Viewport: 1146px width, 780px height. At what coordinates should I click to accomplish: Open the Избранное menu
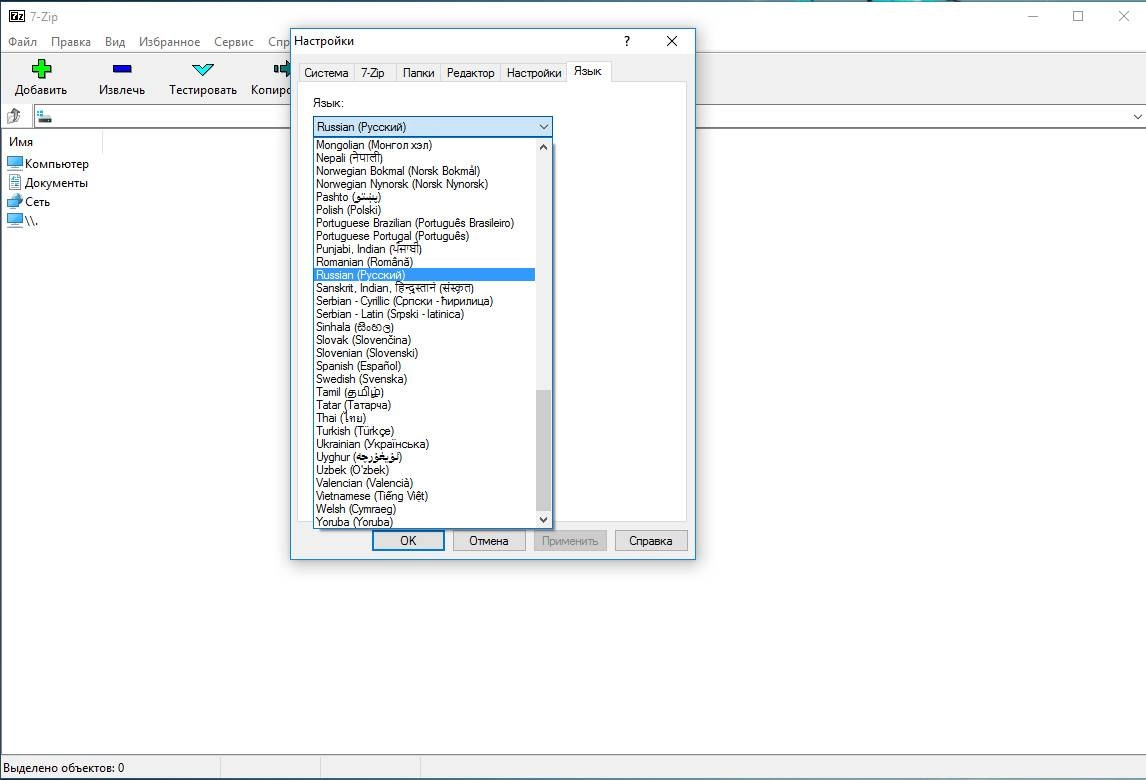[170, 42]
